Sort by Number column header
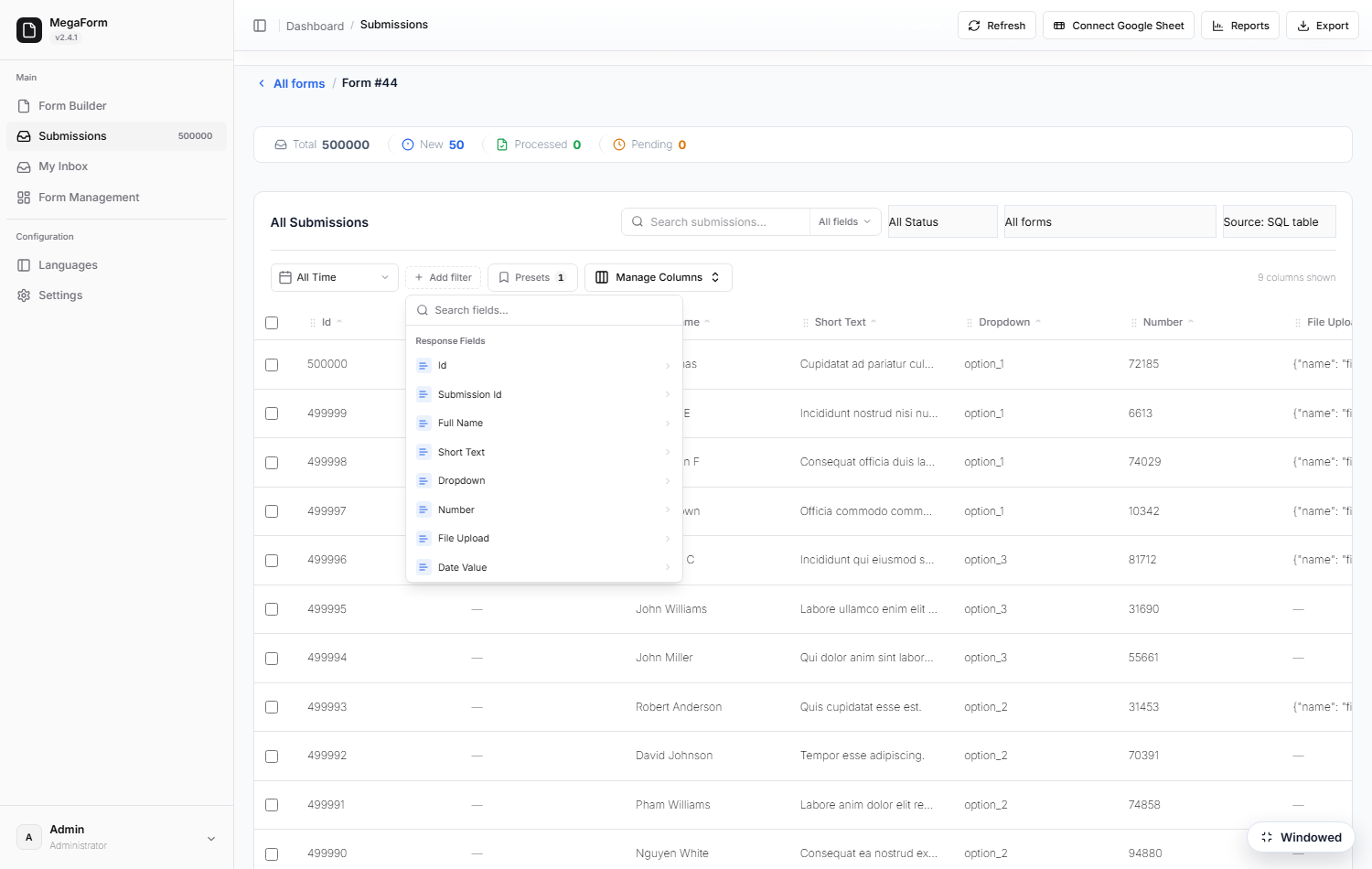1372x869 pixels. click(1168, 322)
